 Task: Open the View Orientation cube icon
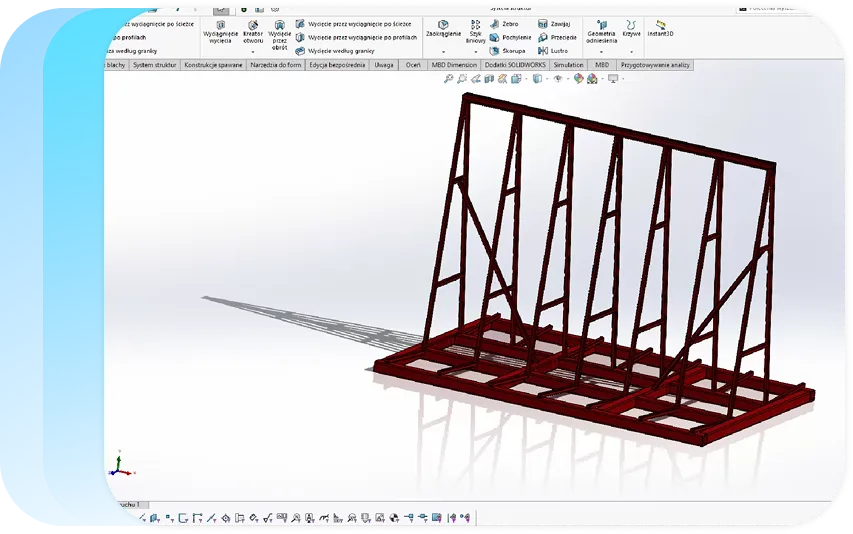click(516, 79)
